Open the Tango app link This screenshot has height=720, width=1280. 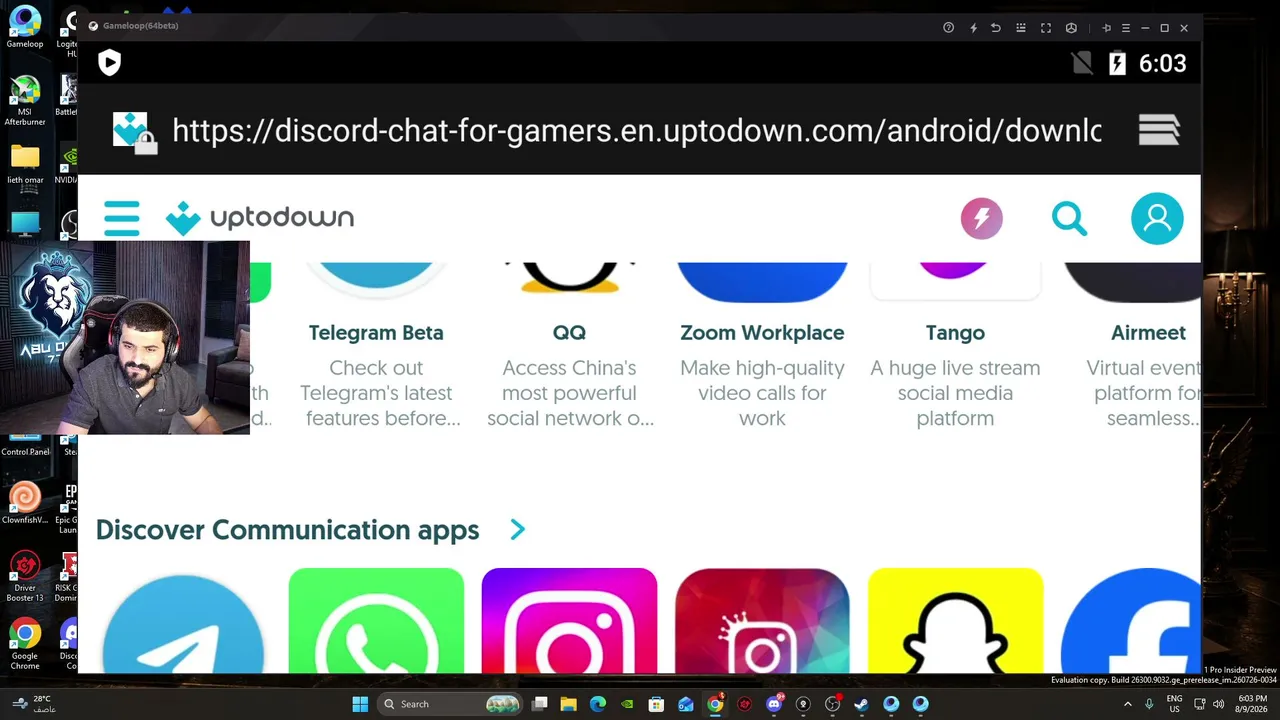click(x=955, y=333)
